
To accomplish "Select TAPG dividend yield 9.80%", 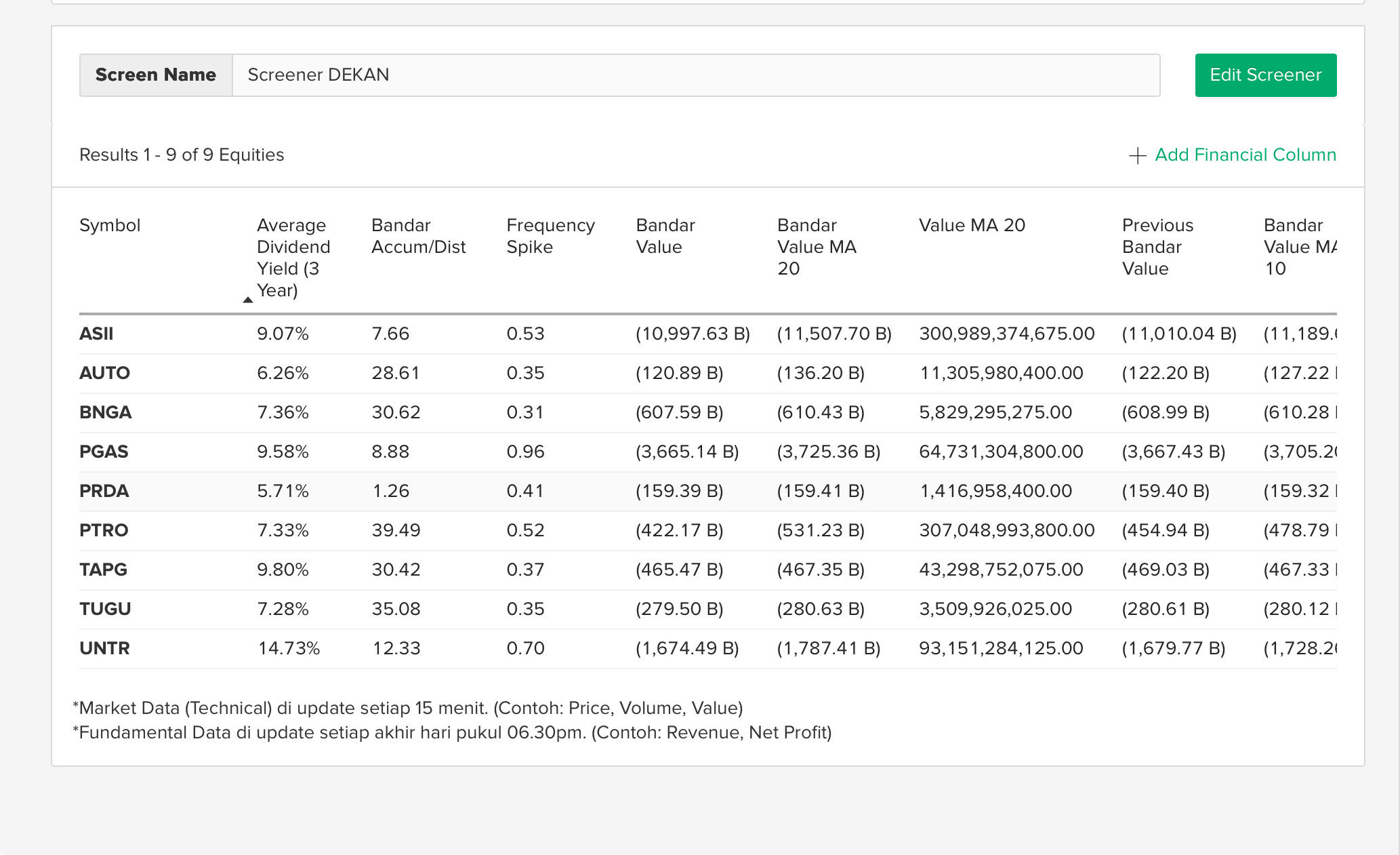I will pos(283,570).
